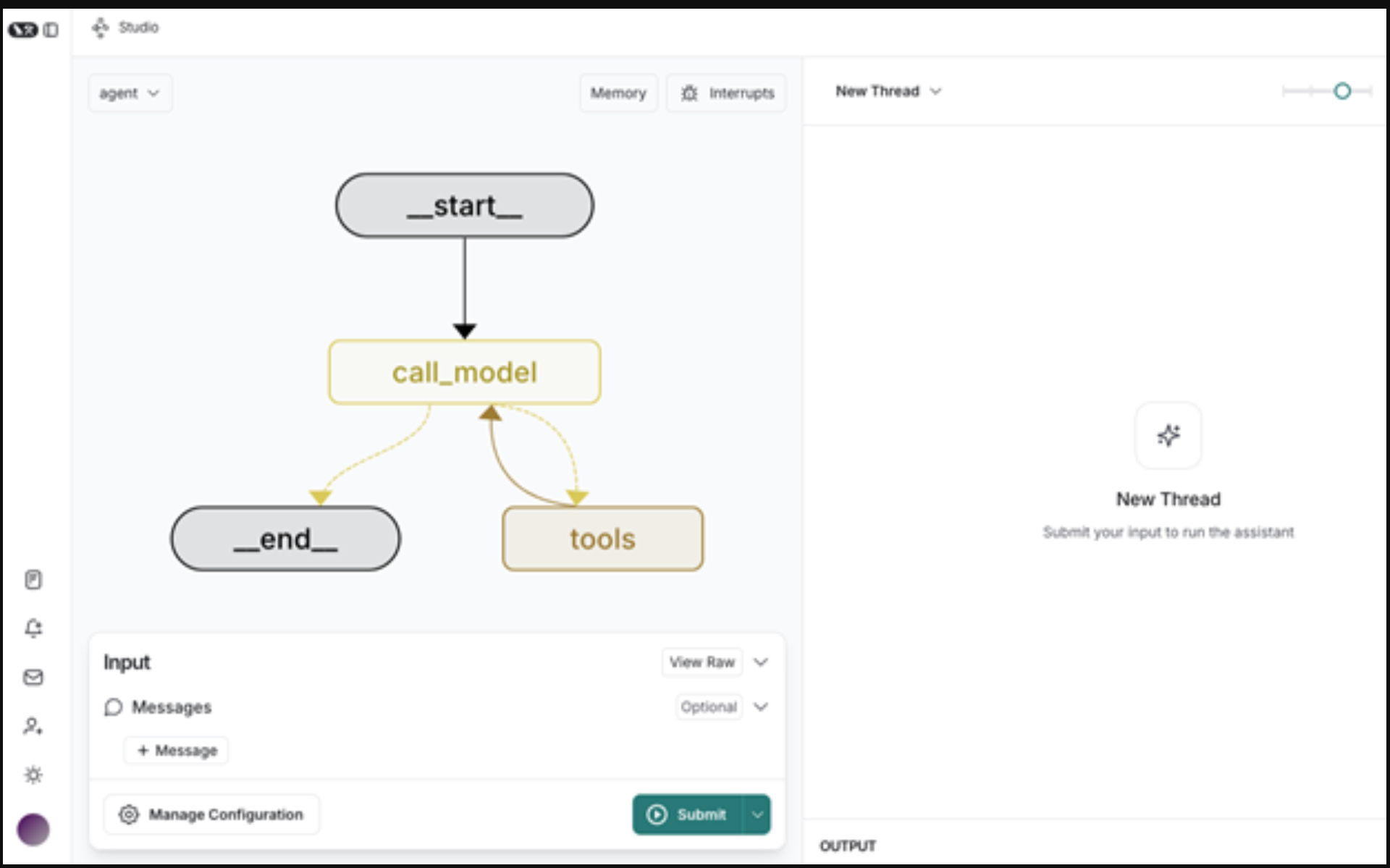1390x868 pixels.
Task: Add a new Message to input
Action: tap(177, 751)
